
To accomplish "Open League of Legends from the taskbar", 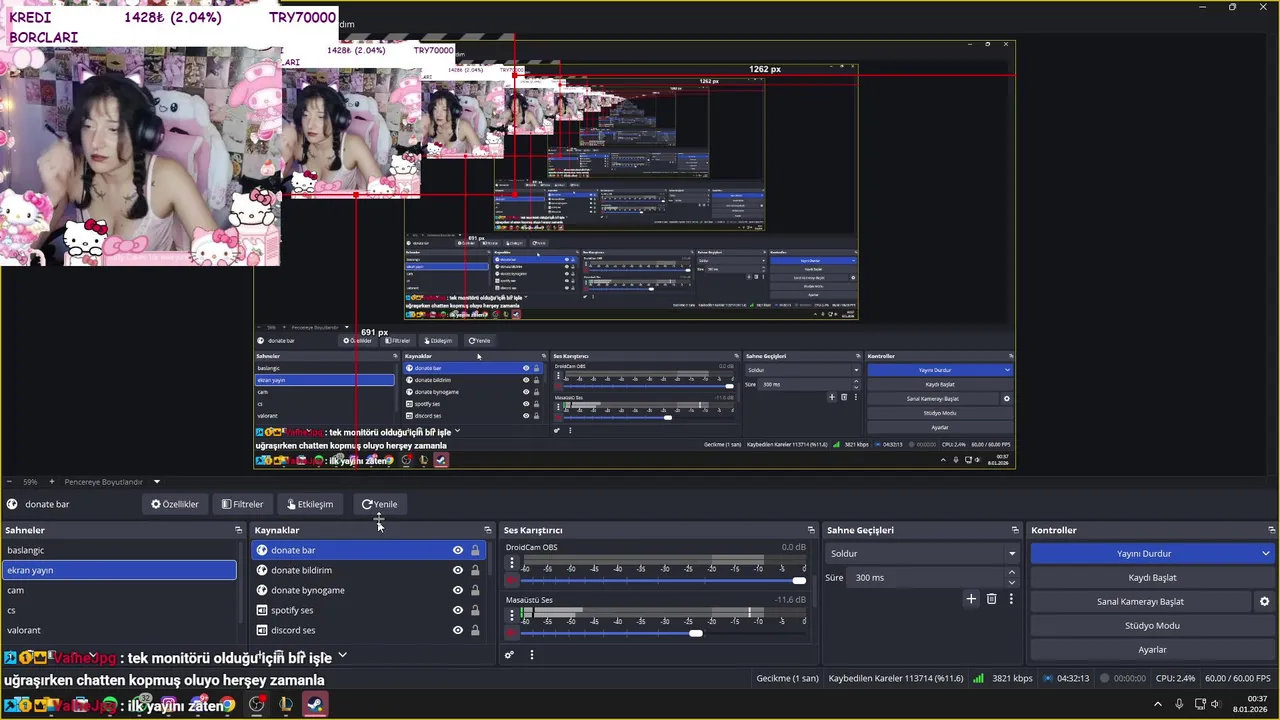I will [286, 705].
